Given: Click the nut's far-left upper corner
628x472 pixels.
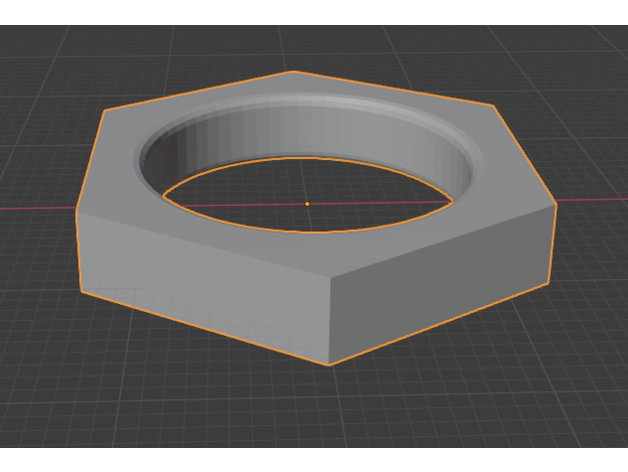Looking at the screenshot, I should (x=78, y=210).
